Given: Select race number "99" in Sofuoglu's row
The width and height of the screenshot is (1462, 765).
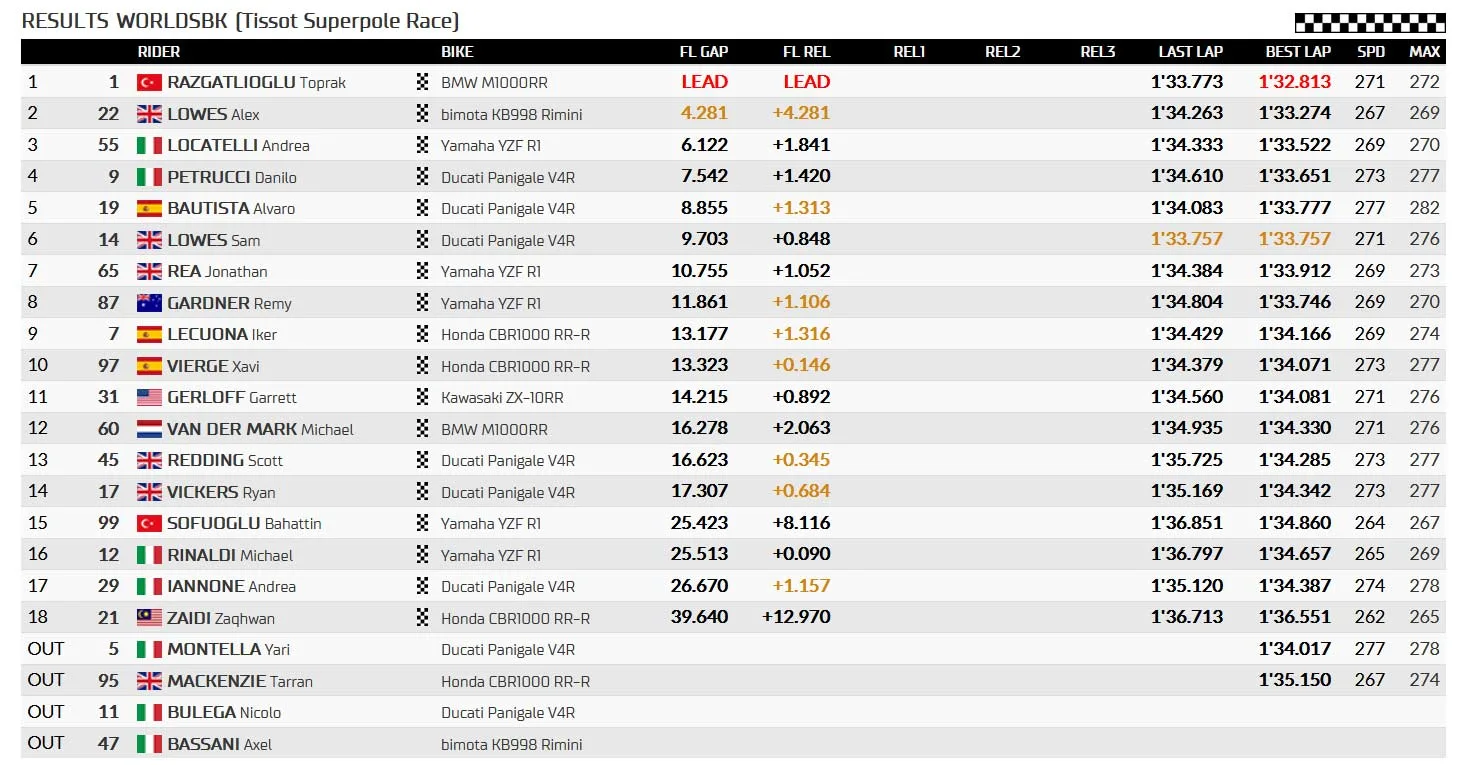Looking at the screenshot, I should point(108,523).
